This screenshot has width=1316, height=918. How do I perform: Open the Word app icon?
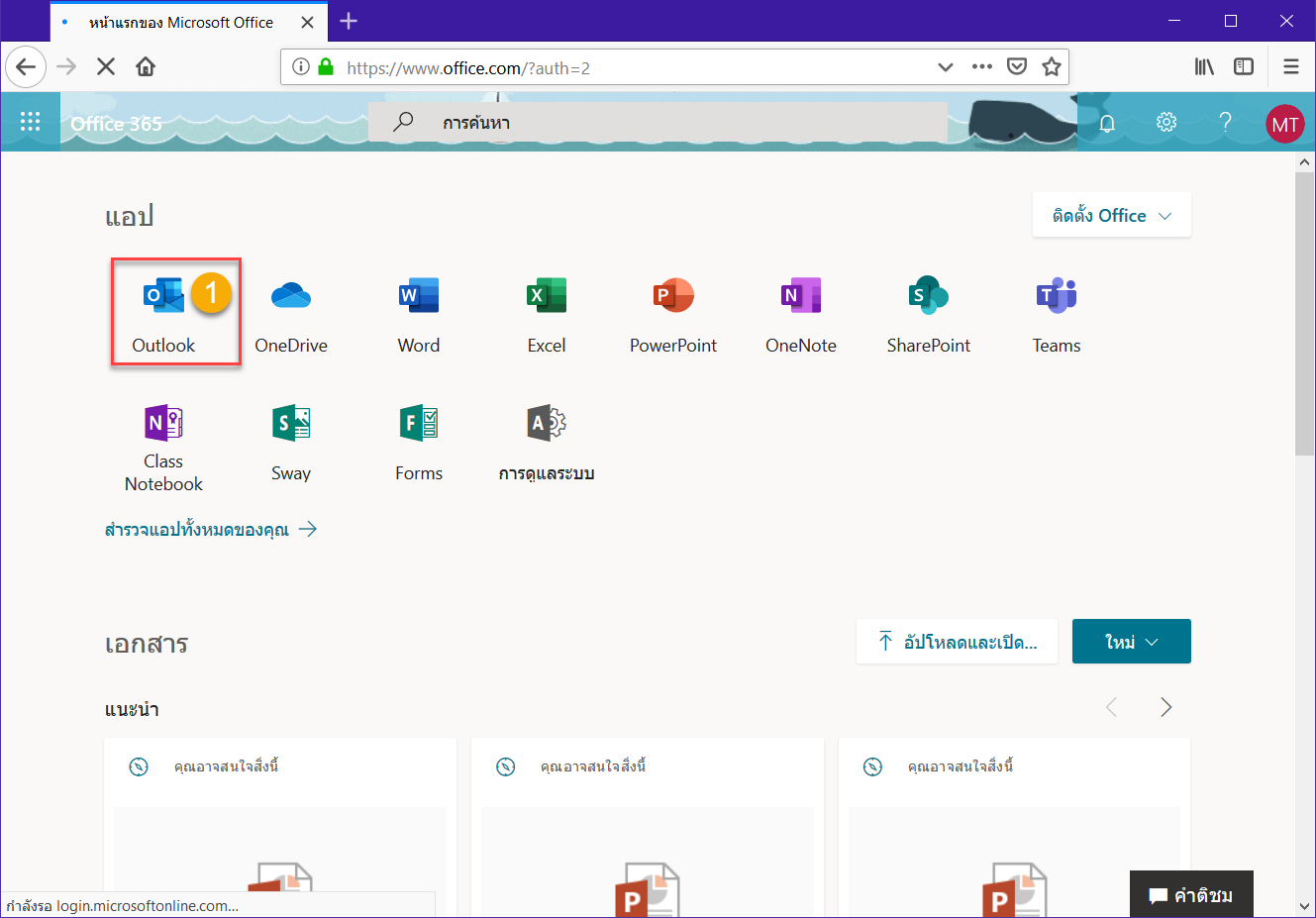(418, 313)
